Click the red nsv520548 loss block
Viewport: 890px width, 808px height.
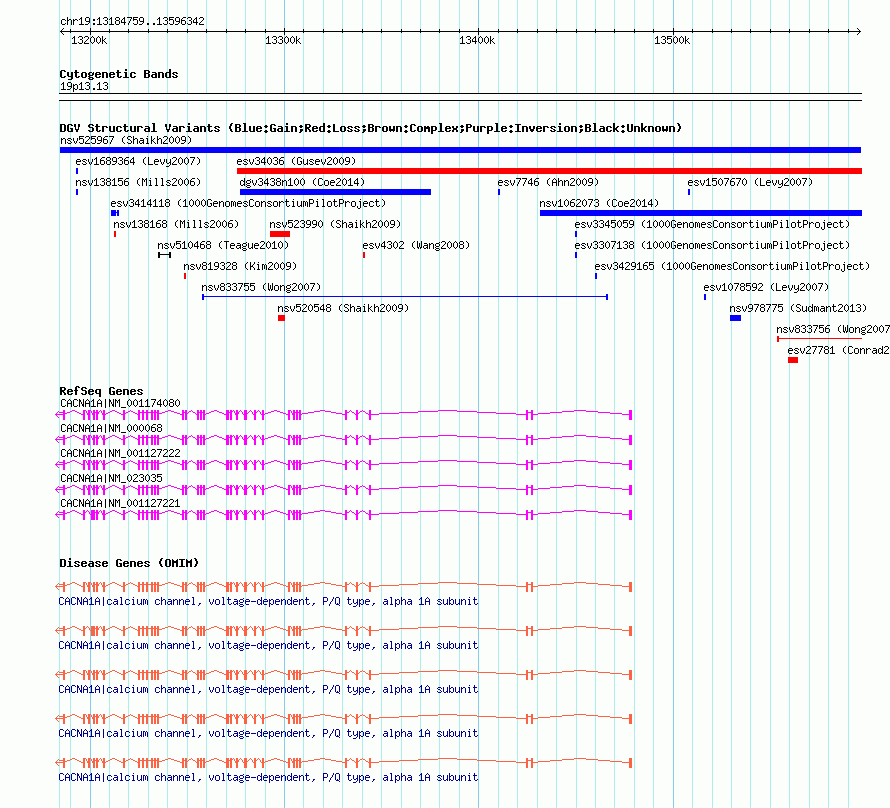[282, 318]
